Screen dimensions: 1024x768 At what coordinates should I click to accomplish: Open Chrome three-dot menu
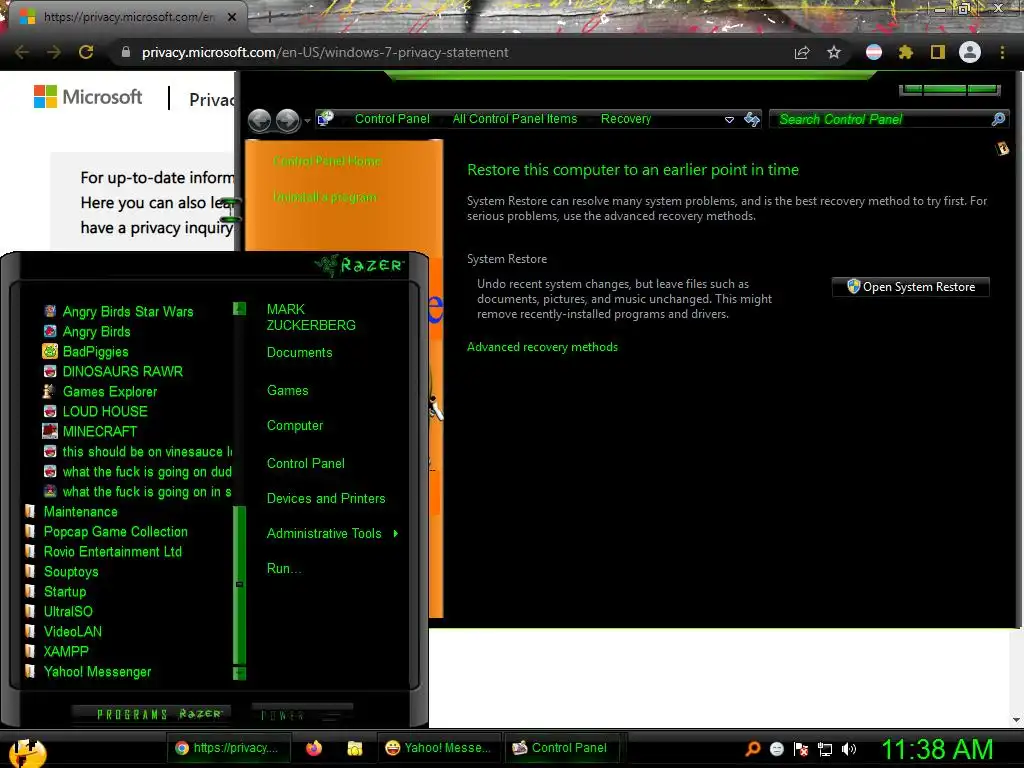click(x=1002, y=52)
